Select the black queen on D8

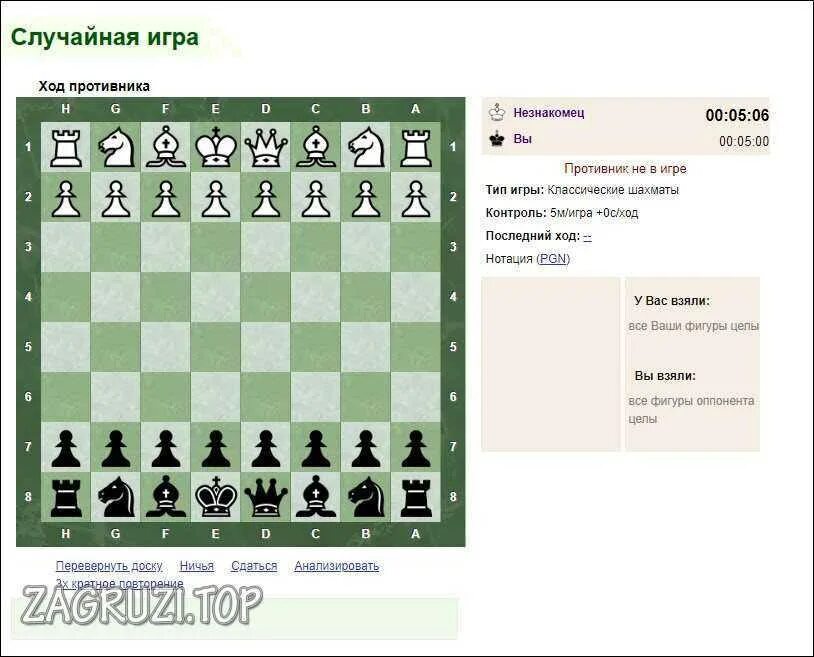click(x=266, y=497)
